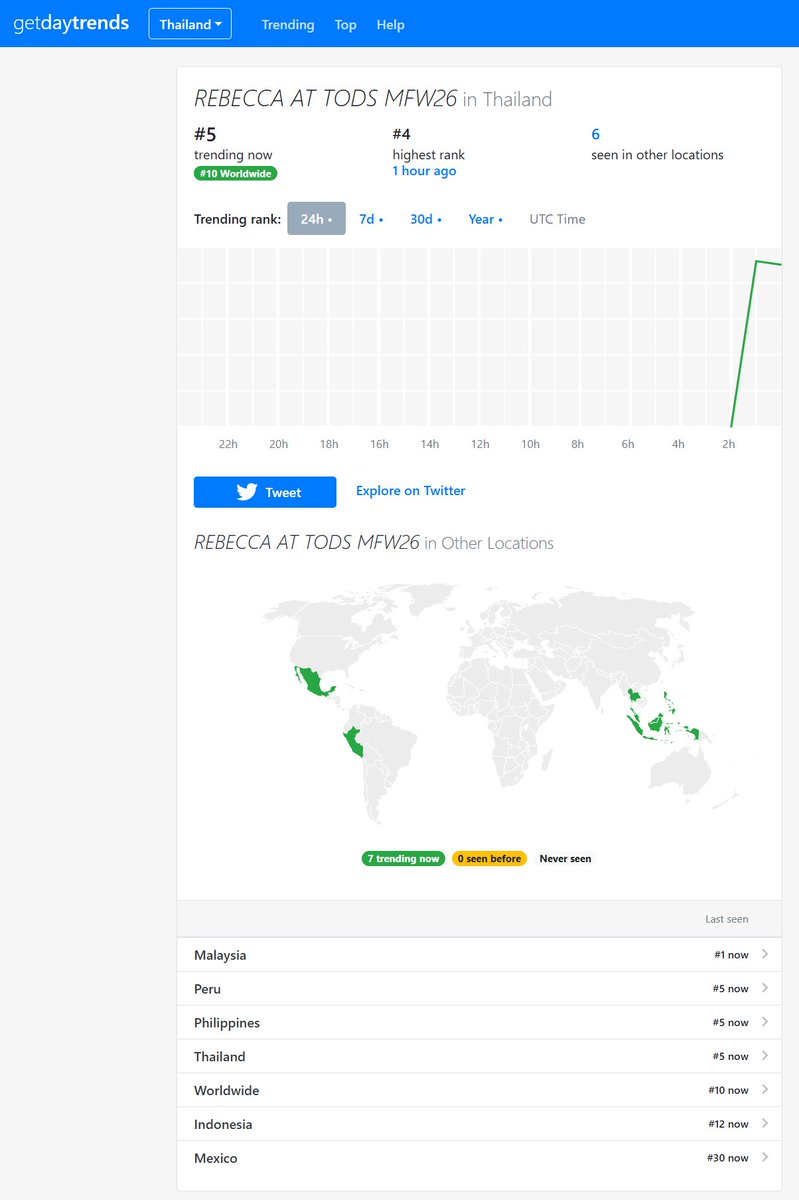Click the chevron arrow in Indonesia row
The height and width of the screenshot is (1200, 799).
(x=765, y=1124)
